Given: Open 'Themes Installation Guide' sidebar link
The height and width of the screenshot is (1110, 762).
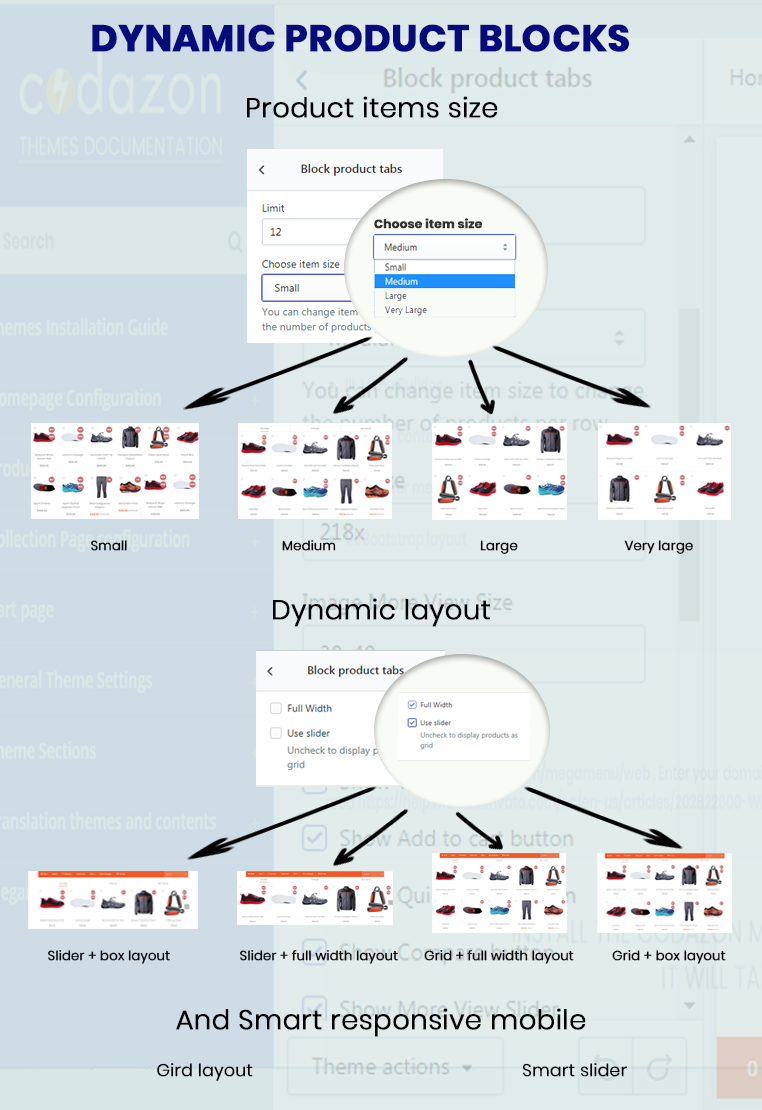Looking at the screenshot, I should (84, 328).
